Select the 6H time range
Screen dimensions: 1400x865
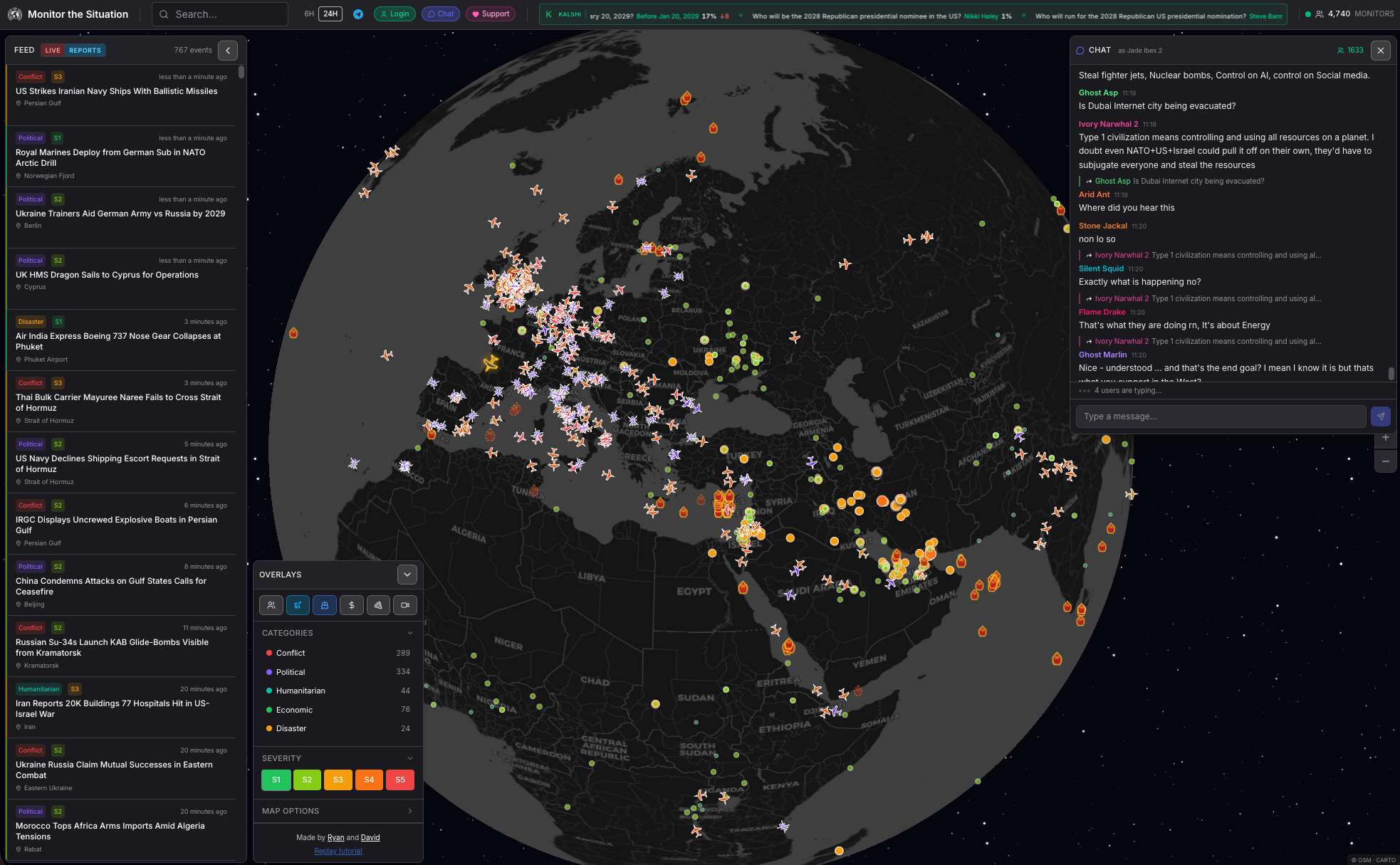click(309, 14)
